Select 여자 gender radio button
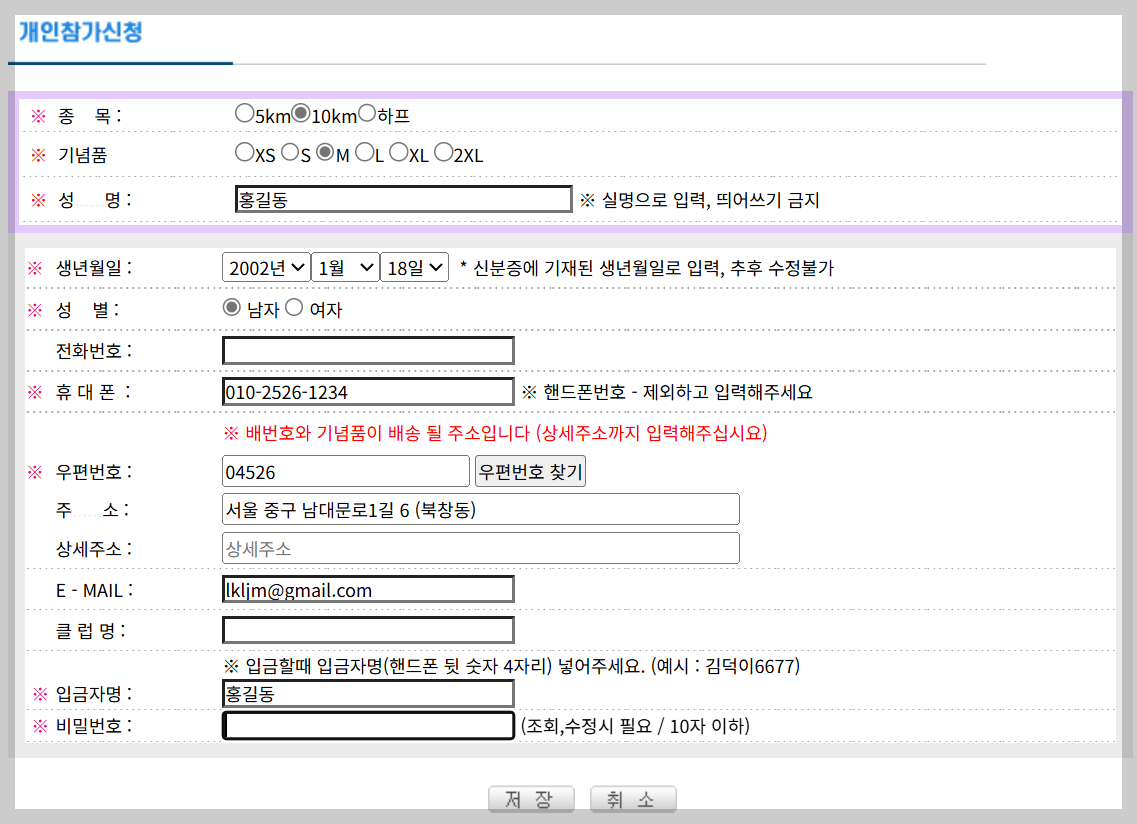The image size is (1137, 824). point(294,308)
